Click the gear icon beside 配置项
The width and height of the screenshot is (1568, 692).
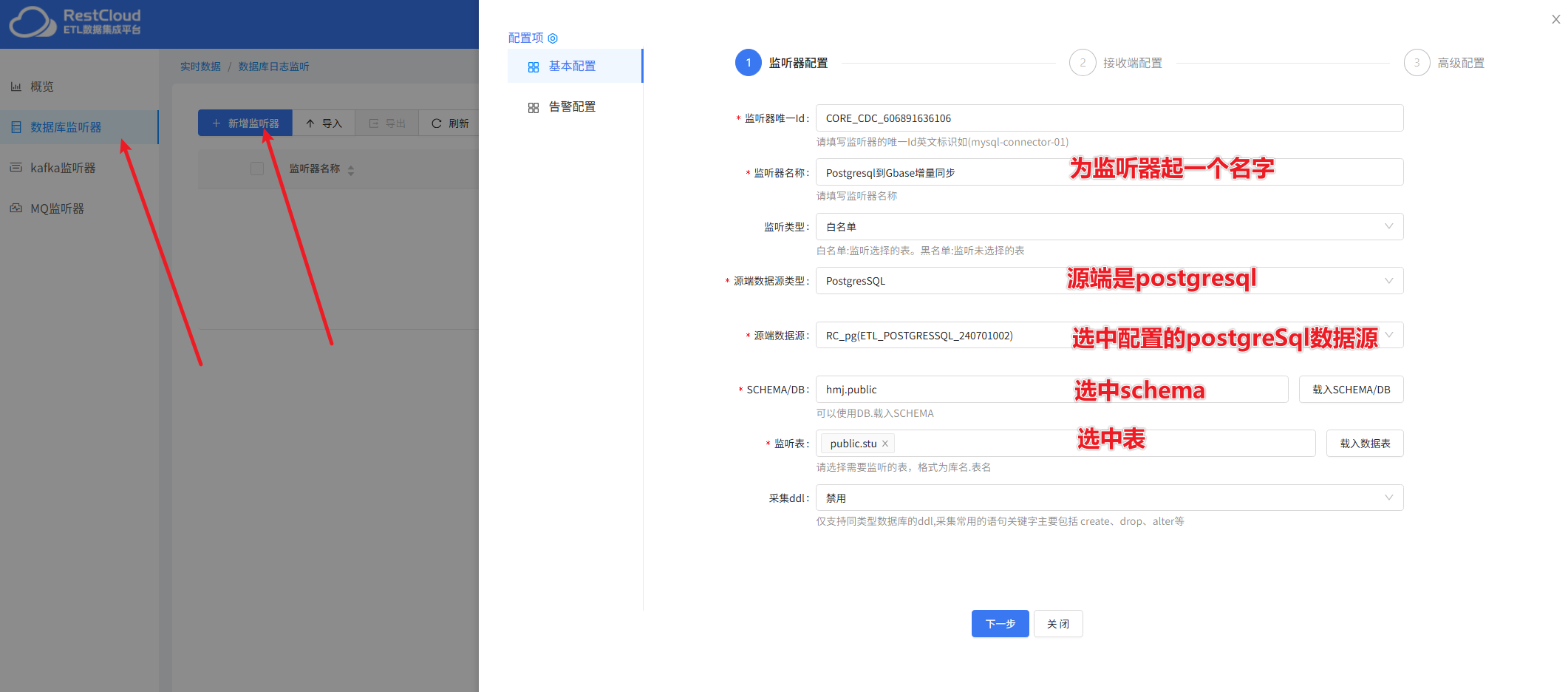coord(553,38)
